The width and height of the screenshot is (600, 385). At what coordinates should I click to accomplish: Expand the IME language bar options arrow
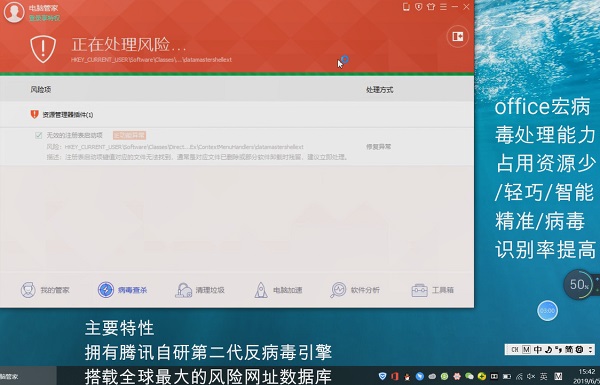pos(590,349)
